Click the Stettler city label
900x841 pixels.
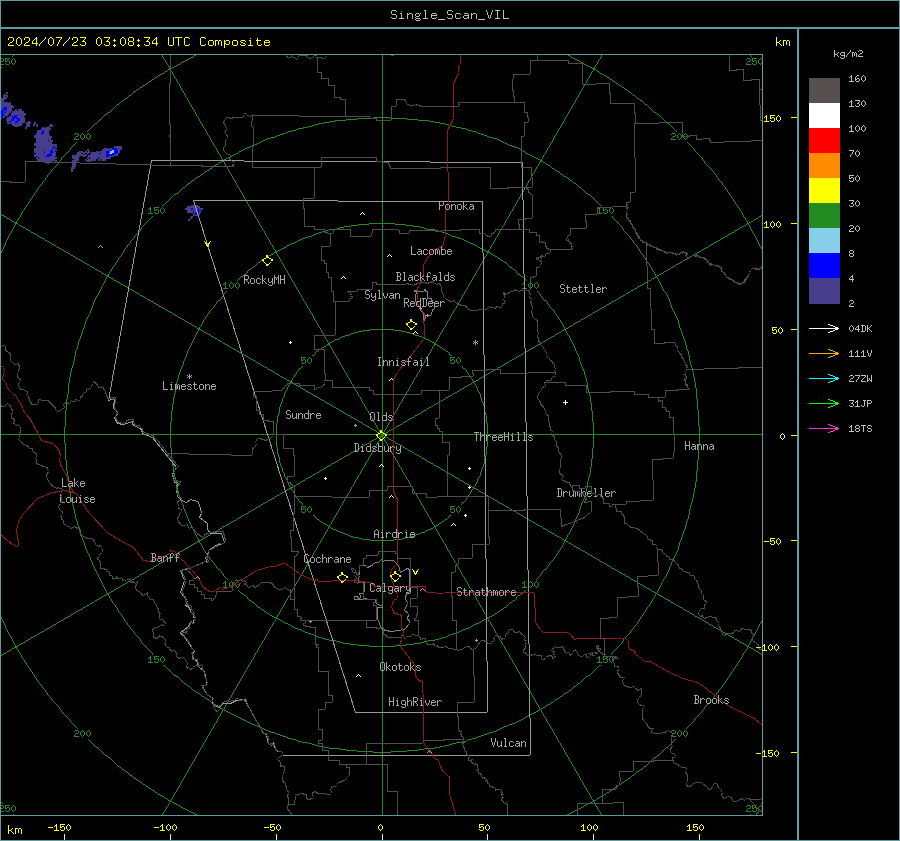click(583, 289)
